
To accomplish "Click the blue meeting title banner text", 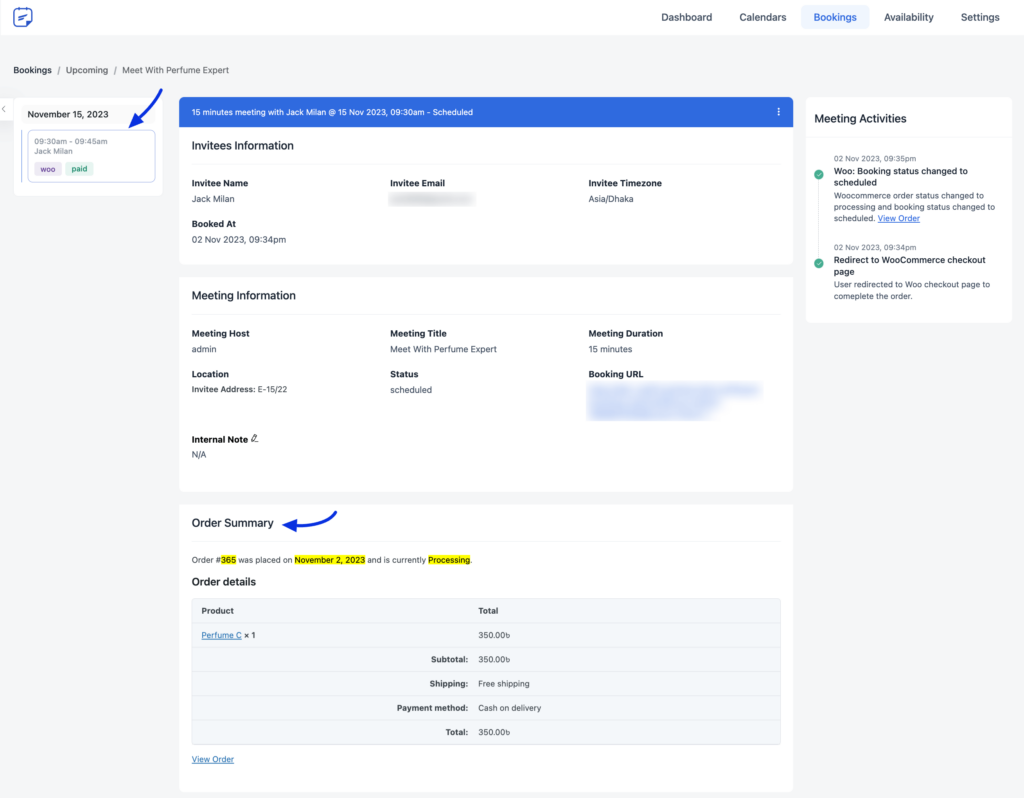I will 332,112.
